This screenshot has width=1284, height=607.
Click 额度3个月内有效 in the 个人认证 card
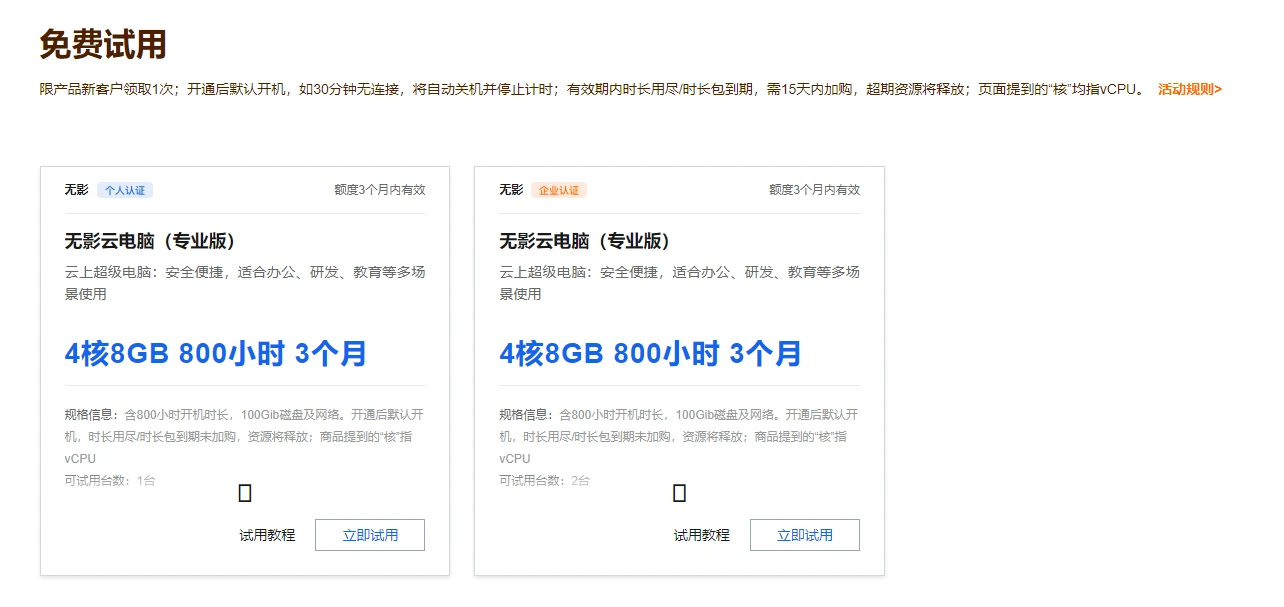click(x=379, y=190)
